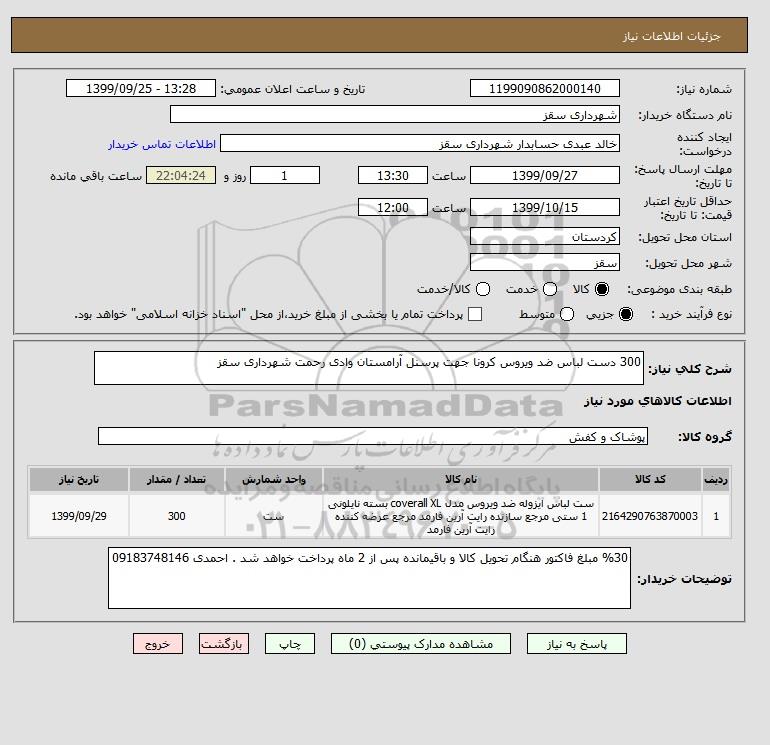Click the need number field 1199090862000140
Image resolution: width=770 pixels, height=745 pixels.
coord(545,88)
